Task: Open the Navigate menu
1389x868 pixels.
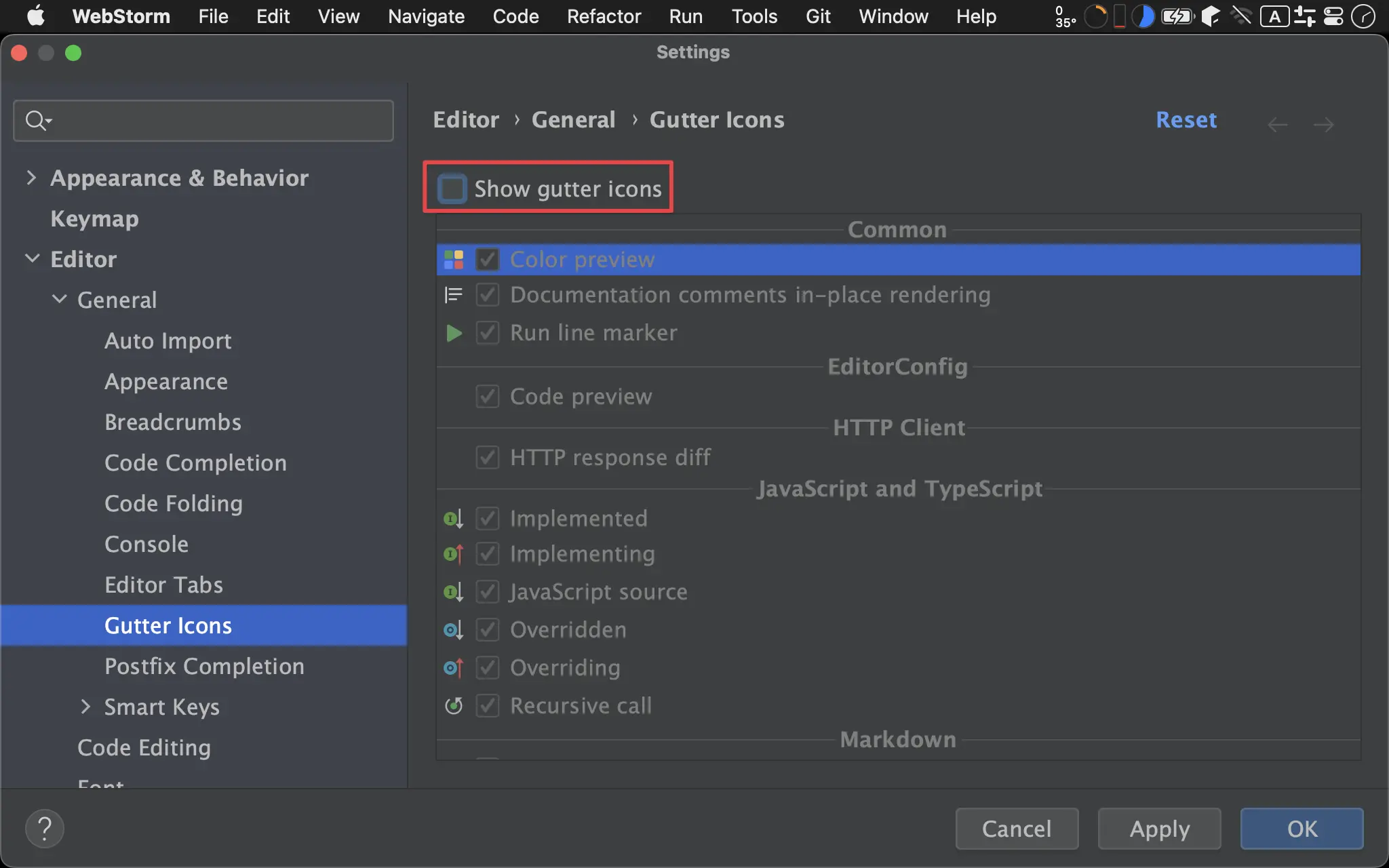Action: 426,16
